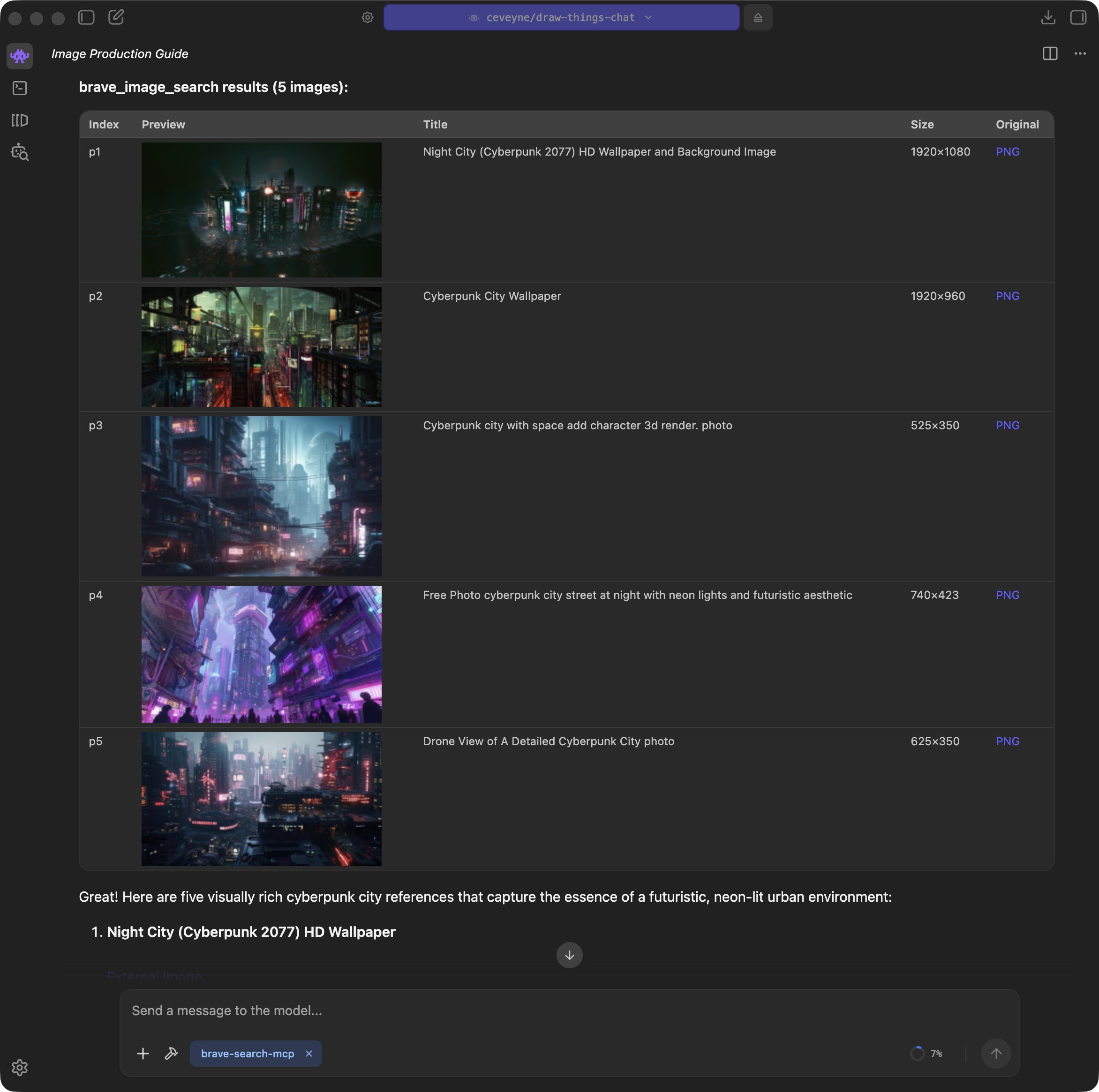The image size is (1099, 1092).
Task: Open model settings gear next to selector
Action: 368,18
